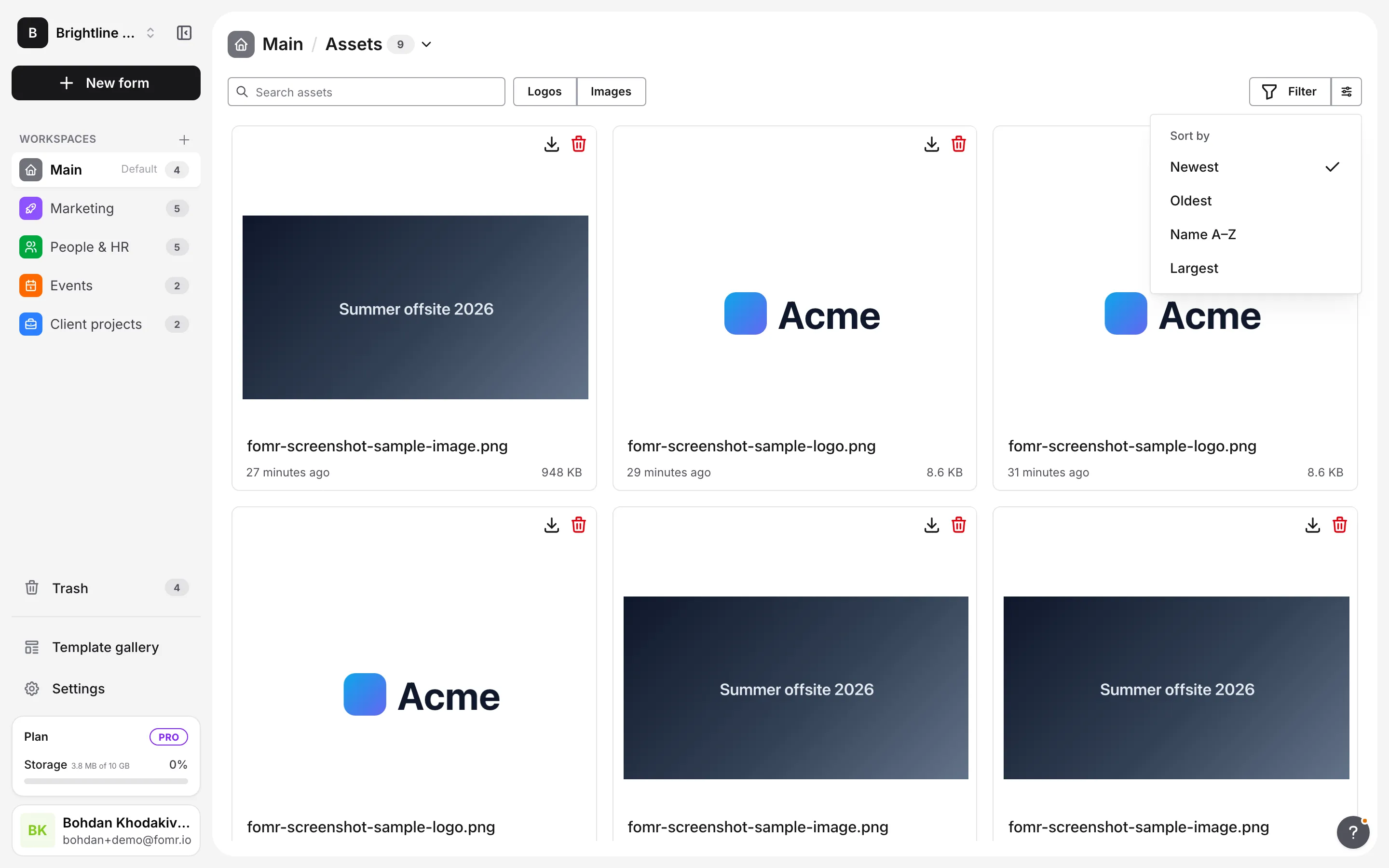The height and width of the screenshot is (868, 1389).
Task: Delete the 29 minutes ago sample logo
Action: (x=958, y=144)
